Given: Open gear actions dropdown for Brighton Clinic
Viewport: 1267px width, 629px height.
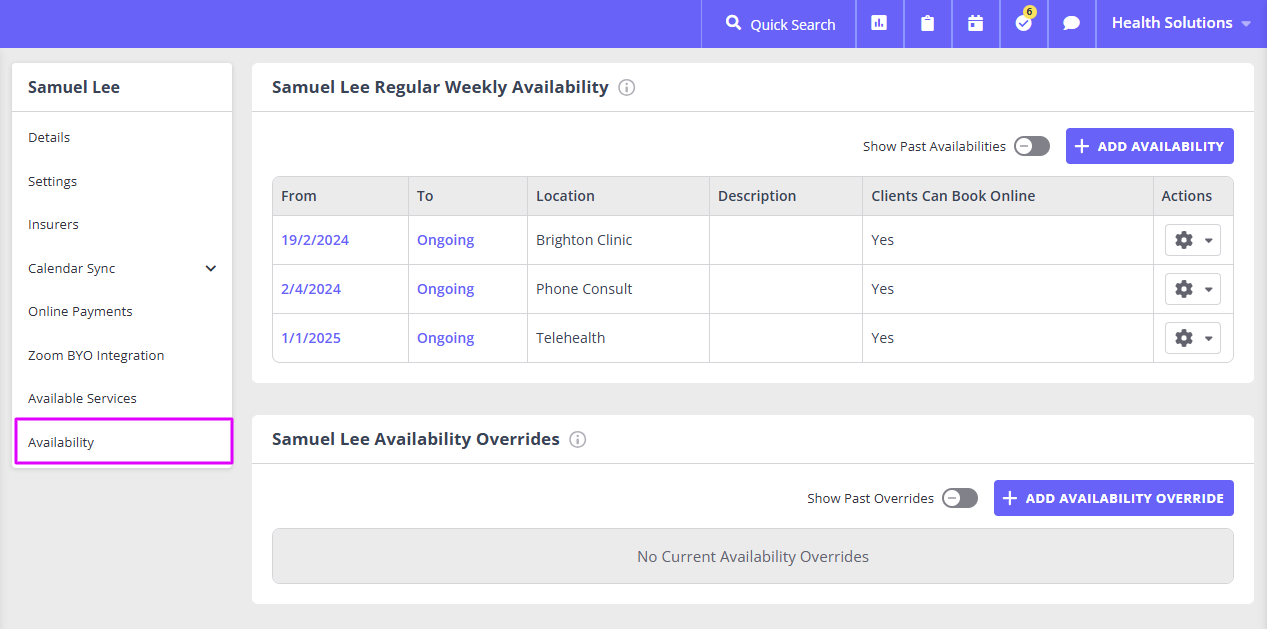Looking at the screenshot, I should (1192, 240).
